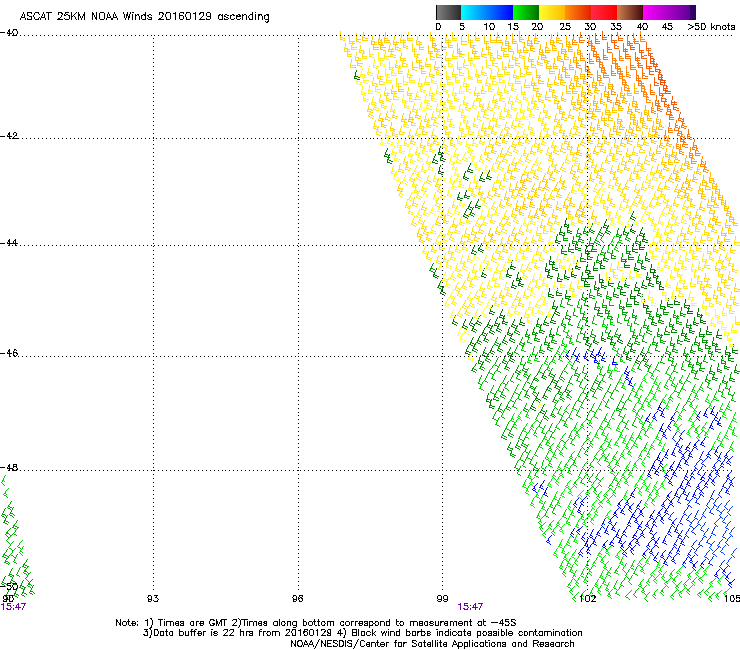Click the legend number '10'
Viewport: 740px width, 650px height.
point(489,27)
